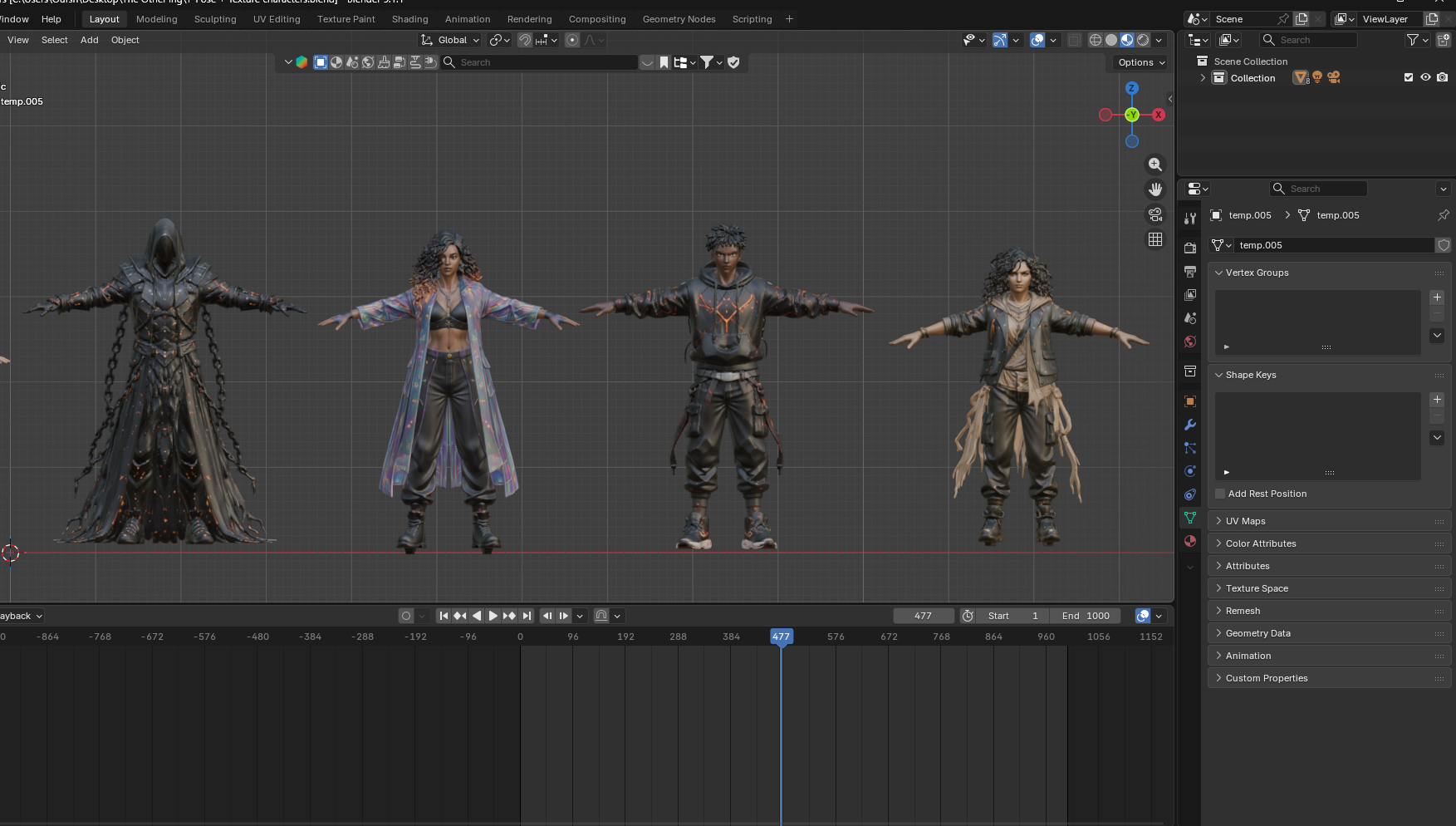The image size is (1456, 826).
Task: Switch to the UV Editing workspace
Action: tap(277, 19)
